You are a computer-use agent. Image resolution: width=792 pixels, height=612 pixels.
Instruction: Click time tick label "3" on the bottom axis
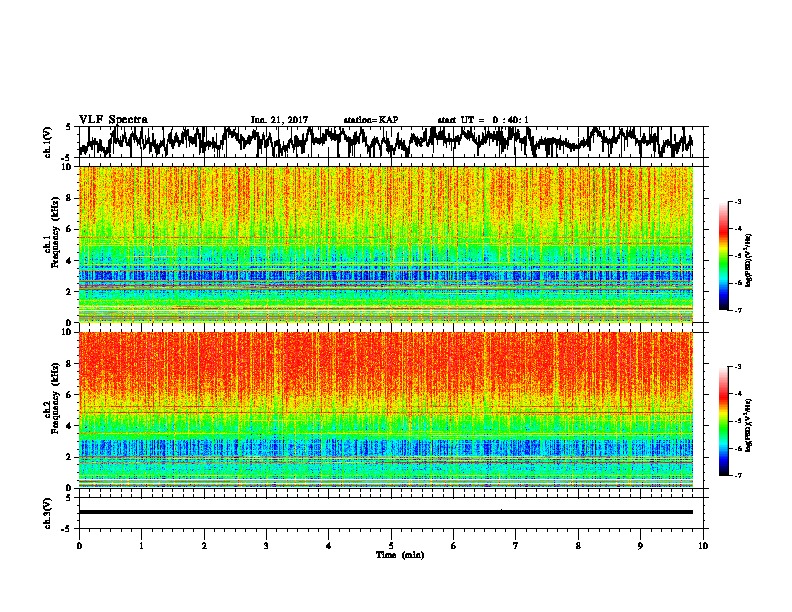tap(266, 546)
